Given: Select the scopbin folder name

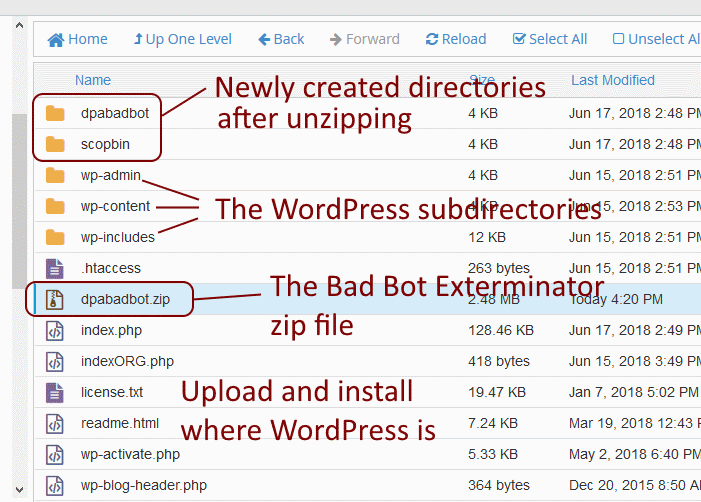Looking at the screenshot, I should 106,144.
